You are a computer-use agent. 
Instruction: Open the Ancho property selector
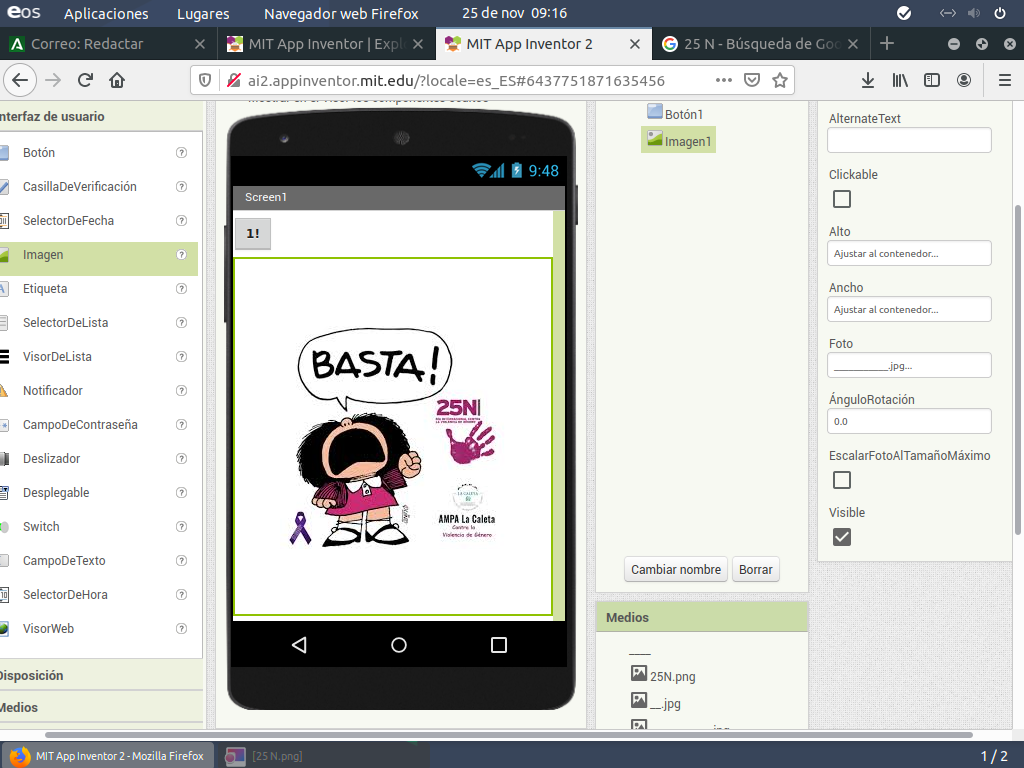coord(909,310)
